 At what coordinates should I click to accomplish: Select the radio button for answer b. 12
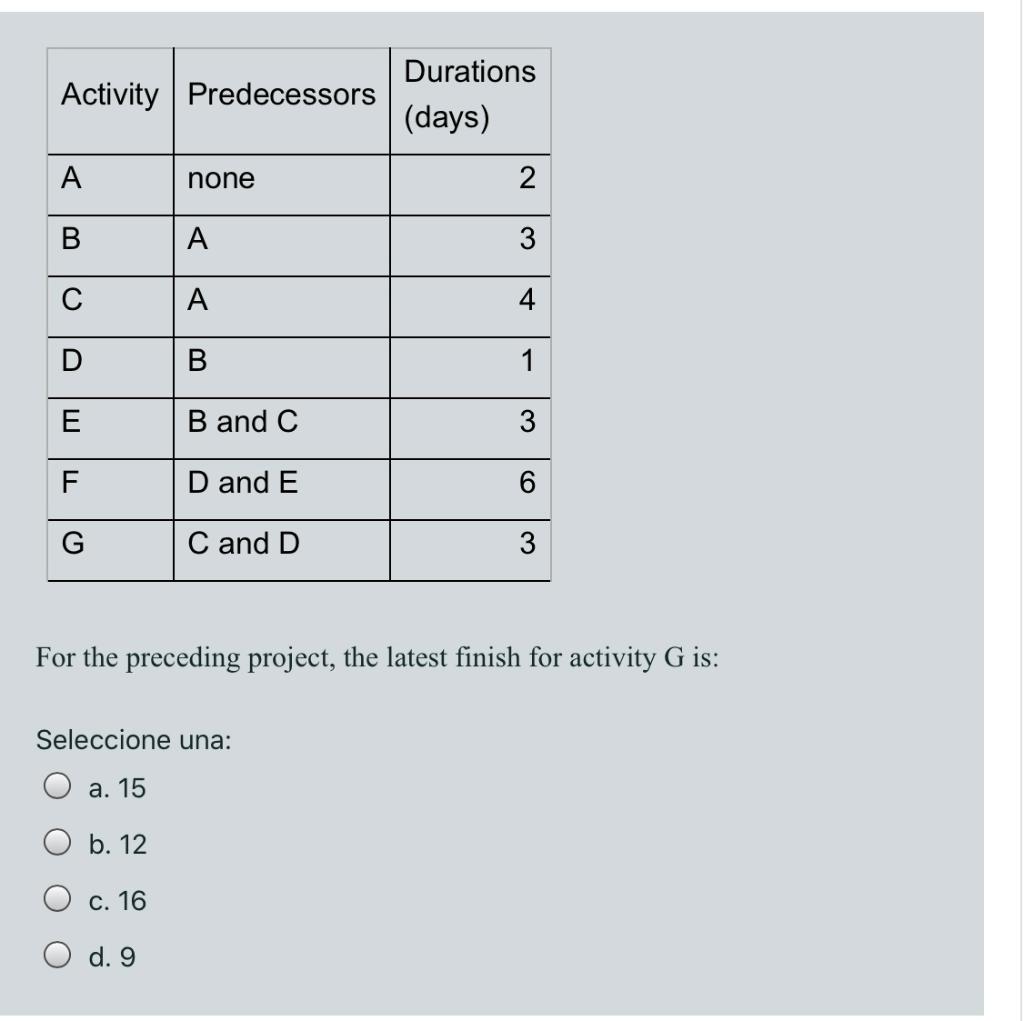click(x=59, y=844)
